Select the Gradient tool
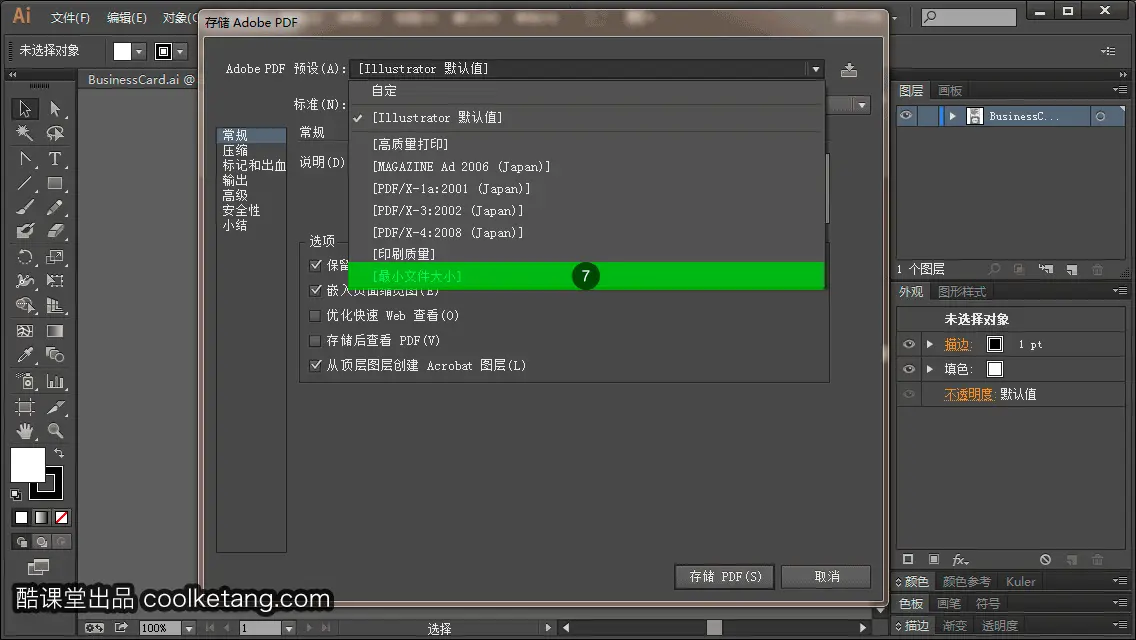 55,331
